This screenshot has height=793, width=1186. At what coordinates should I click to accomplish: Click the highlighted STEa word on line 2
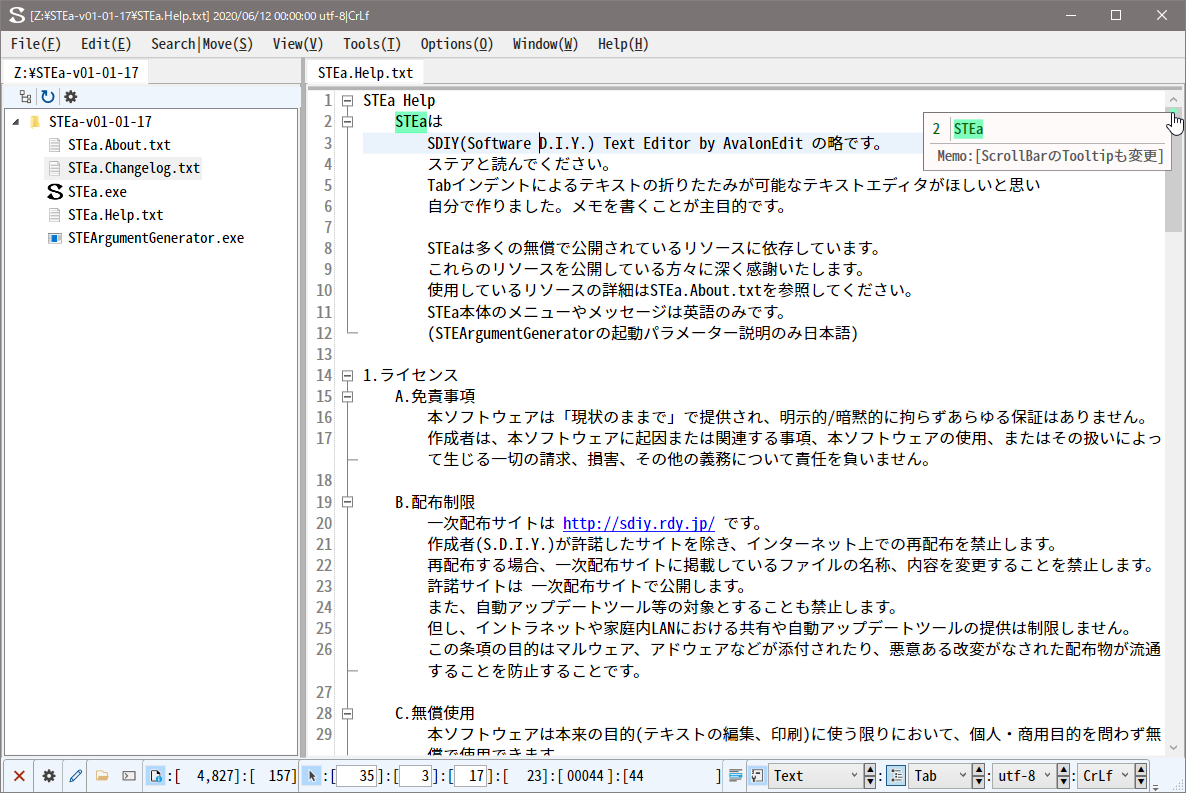411,122
